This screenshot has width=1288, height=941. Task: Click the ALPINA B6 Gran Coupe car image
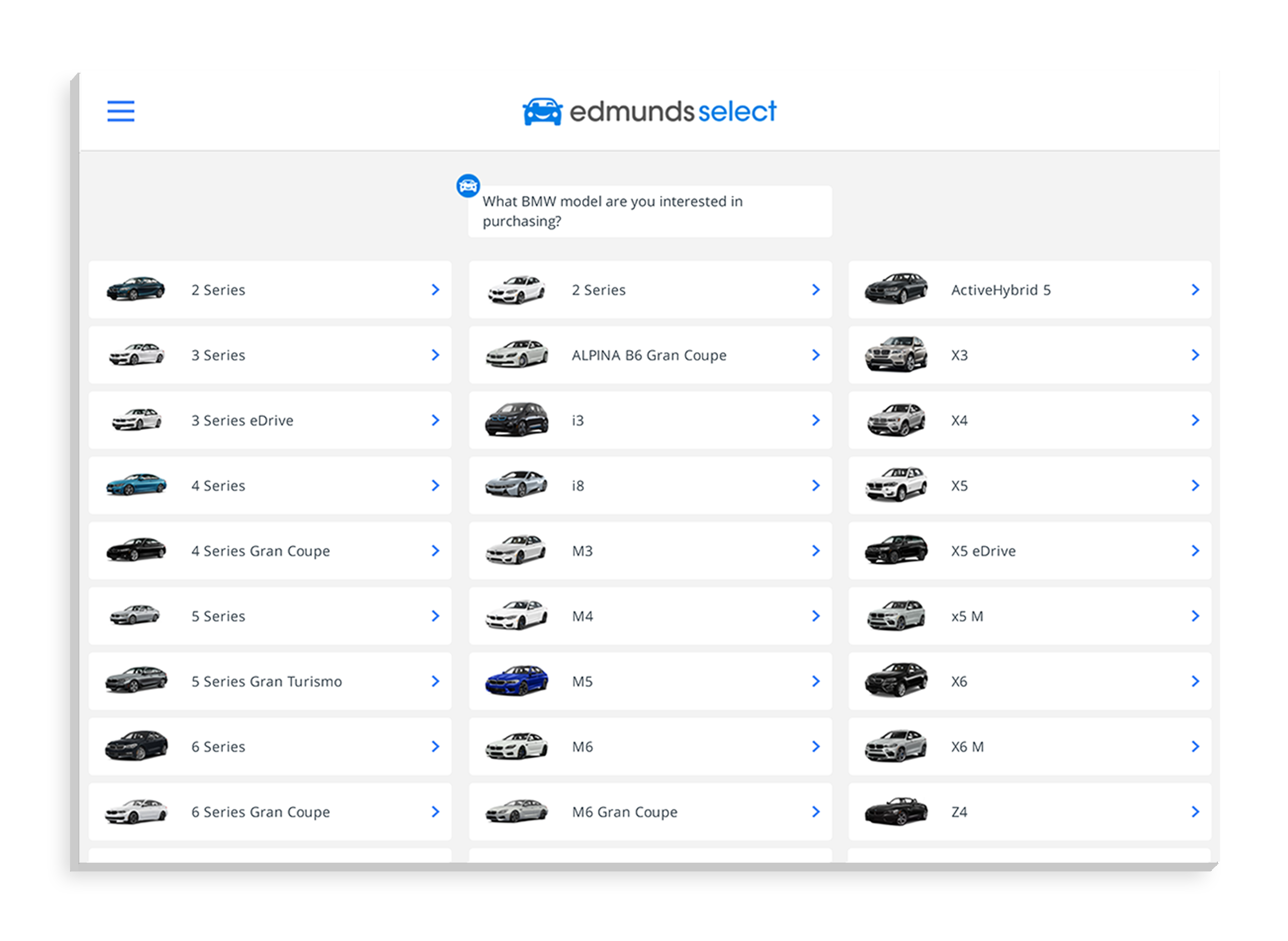pyautogui.click(x=516, y=354)
